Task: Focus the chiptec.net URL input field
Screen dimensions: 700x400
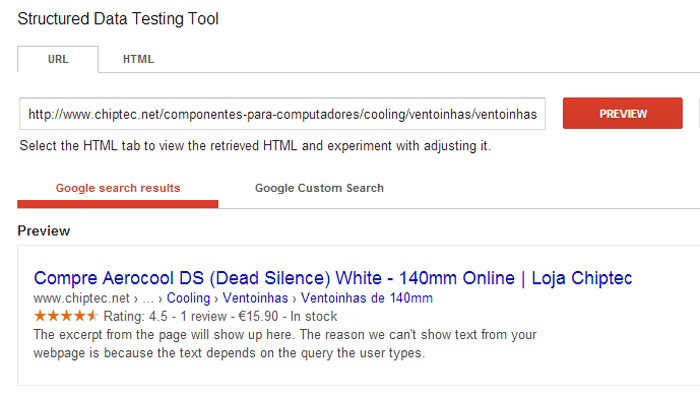Action: [x=282, y=114]
